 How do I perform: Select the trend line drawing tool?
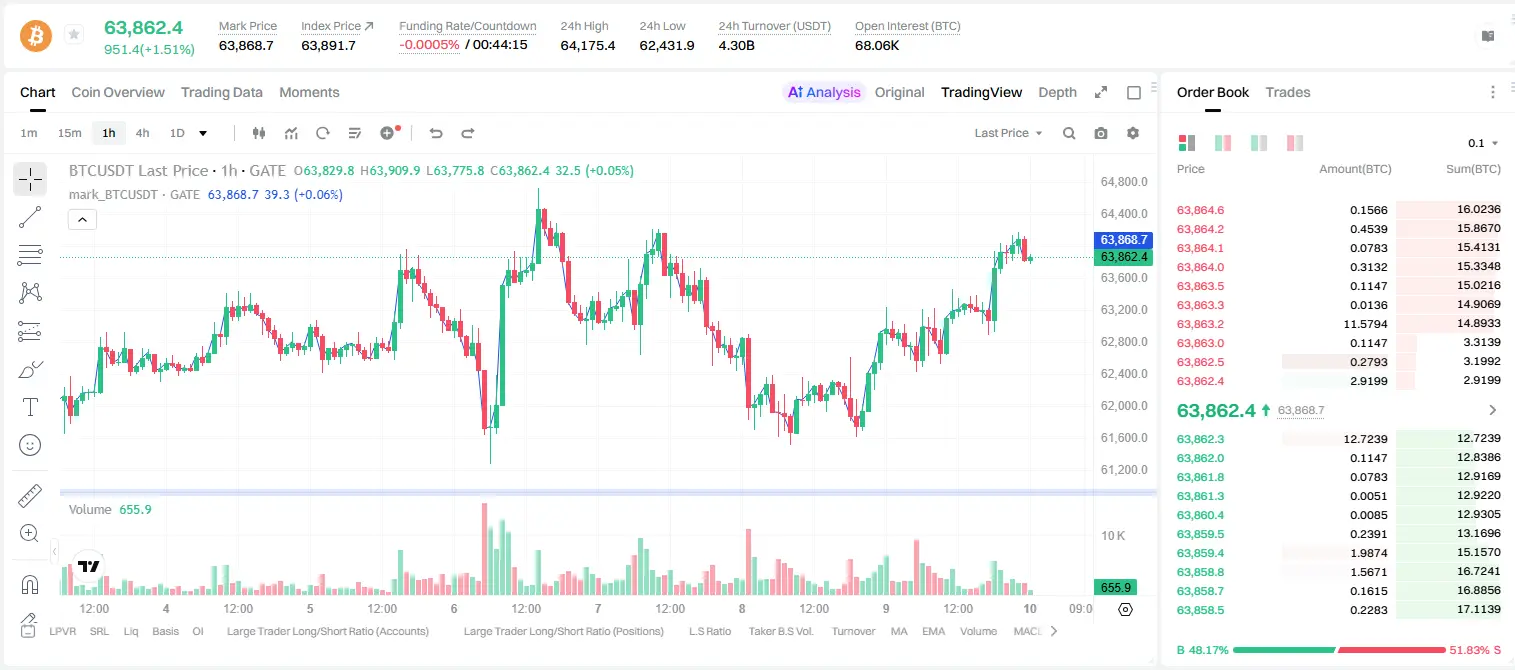[x=30, y=217]
